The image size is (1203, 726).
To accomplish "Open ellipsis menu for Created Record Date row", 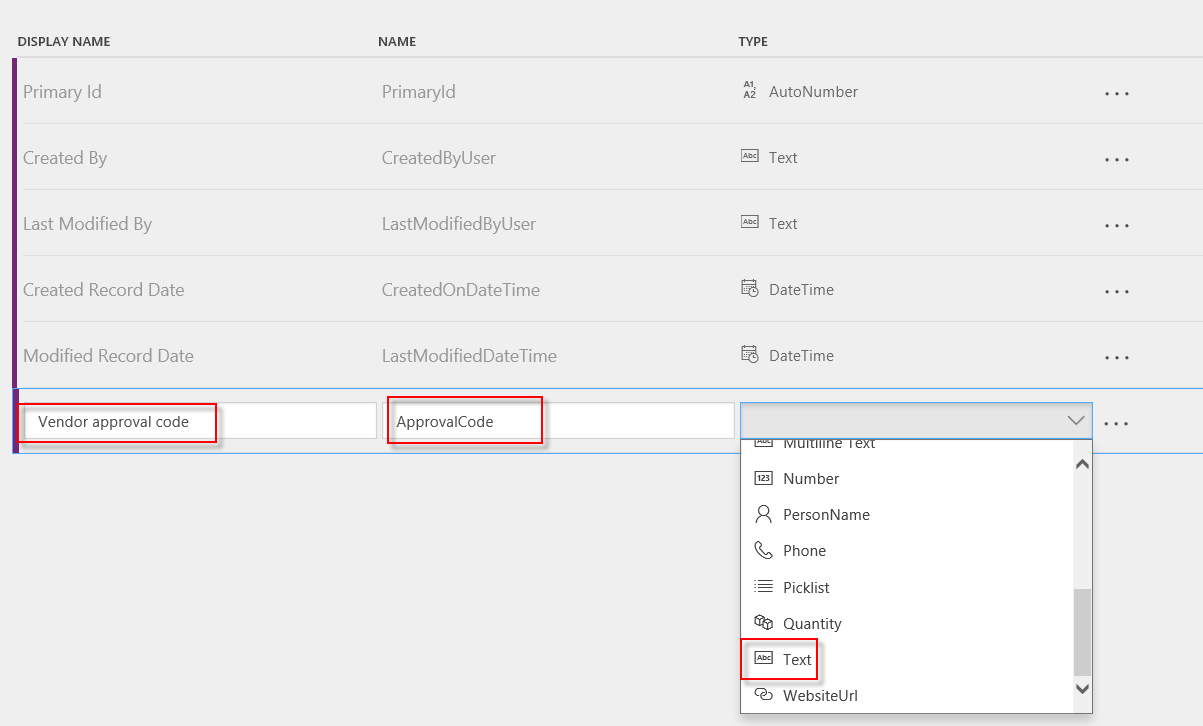I will click(1116, 291).
